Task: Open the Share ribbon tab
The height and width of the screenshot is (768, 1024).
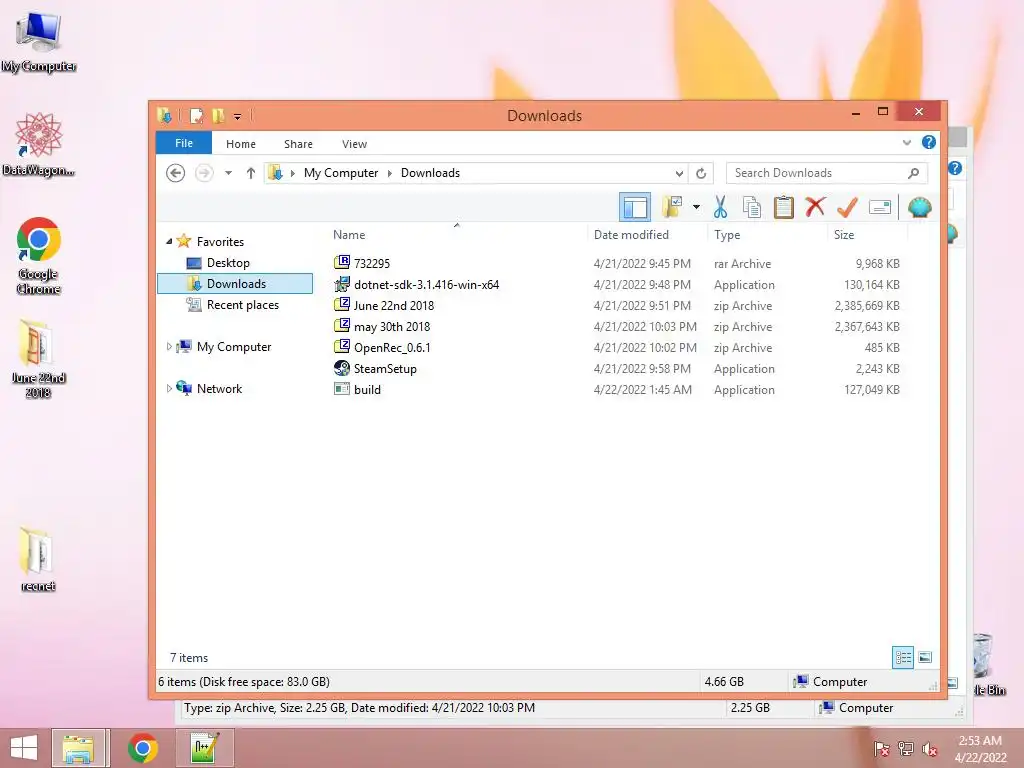Action: click(x=298, y=144)
